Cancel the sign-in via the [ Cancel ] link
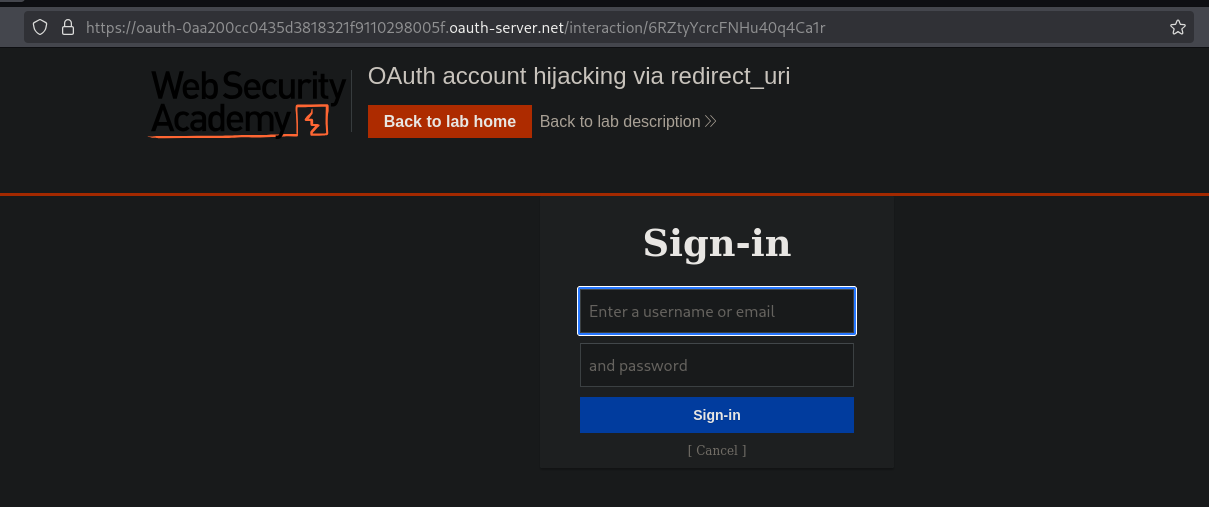This screenshot has width=1209, height=507. pos(717,450)
